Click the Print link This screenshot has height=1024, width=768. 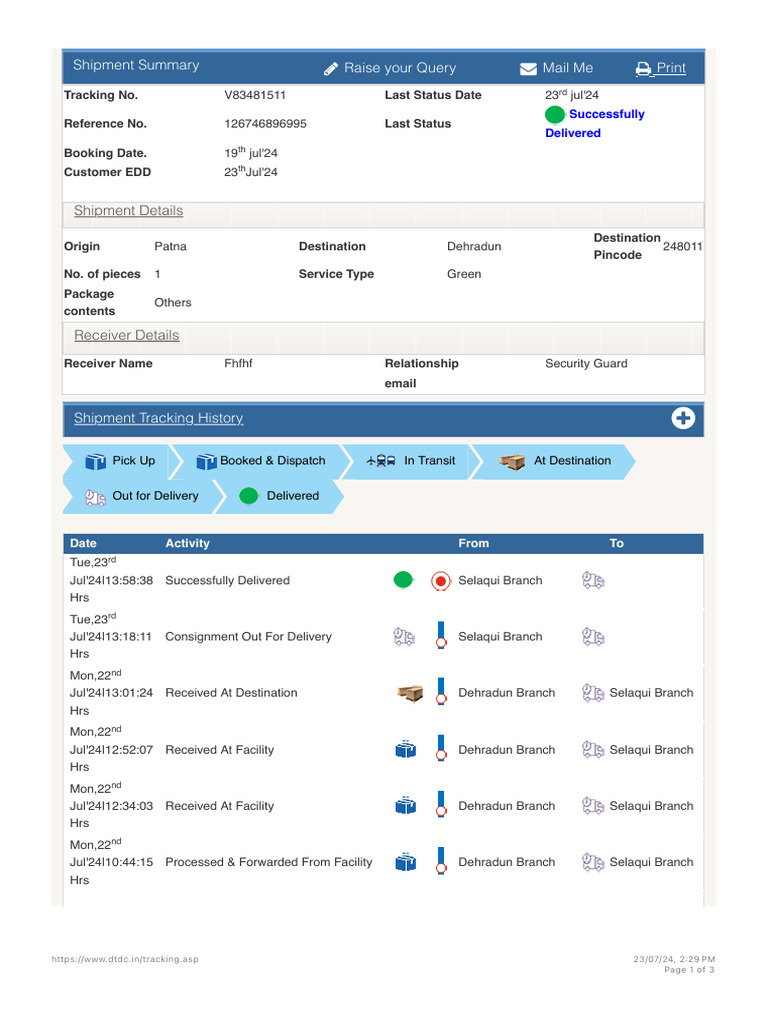[x=671, y=68]
